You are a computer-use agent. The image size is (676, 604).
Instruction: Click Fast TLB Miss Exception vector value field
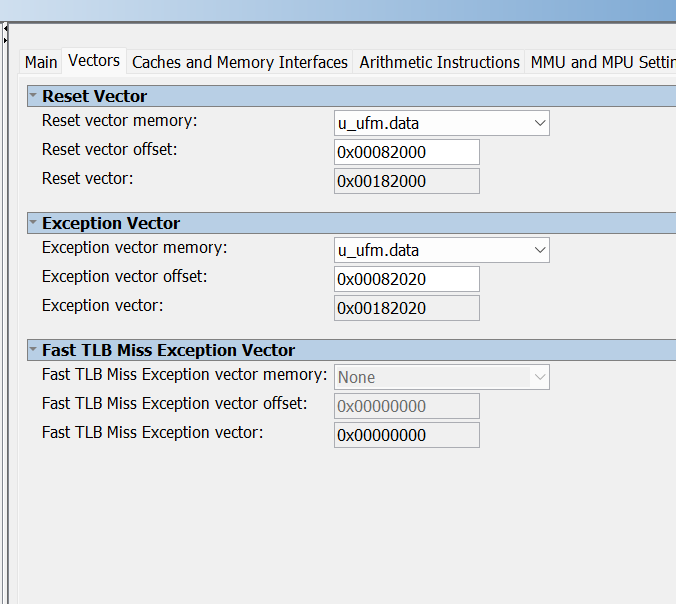point(407,435)
